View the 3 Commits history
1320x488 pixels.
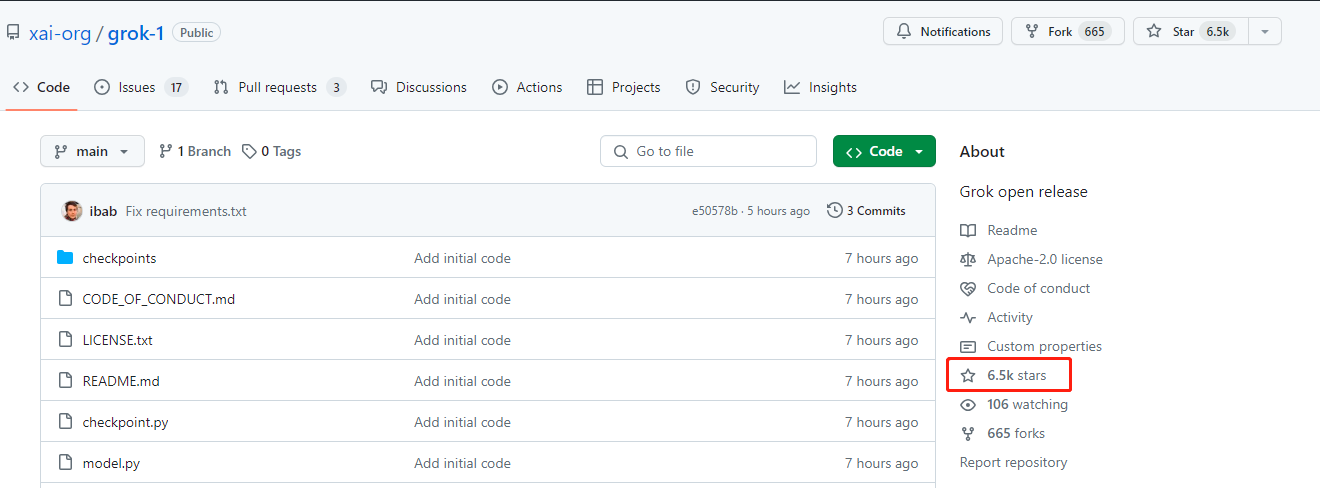coord(866,211)
